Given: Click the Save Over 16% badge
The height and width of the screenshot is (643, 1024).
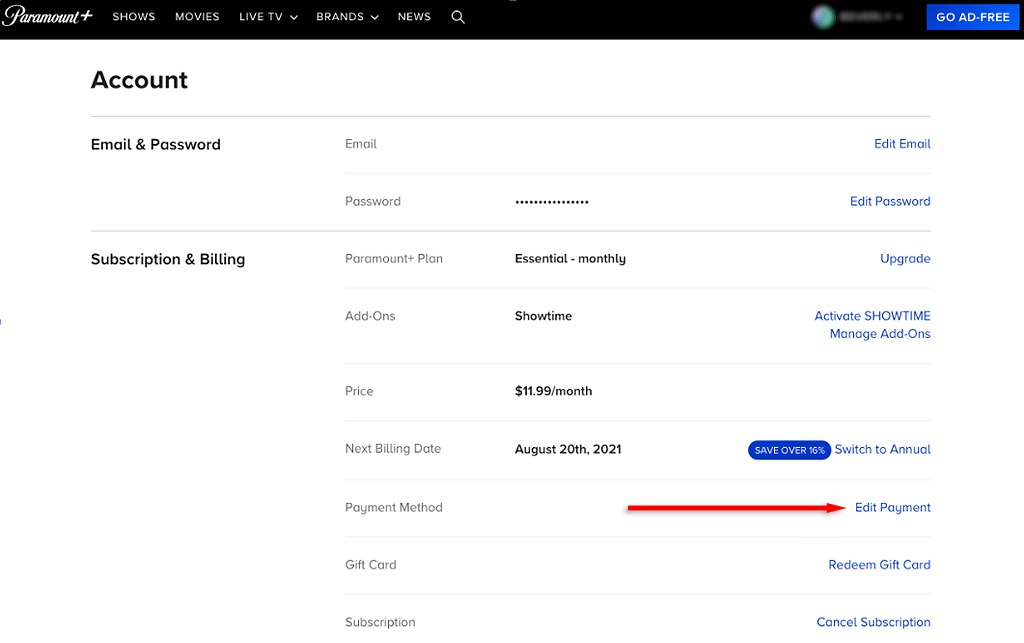Looking at the screenshot, I should click(x=789, y=450).
